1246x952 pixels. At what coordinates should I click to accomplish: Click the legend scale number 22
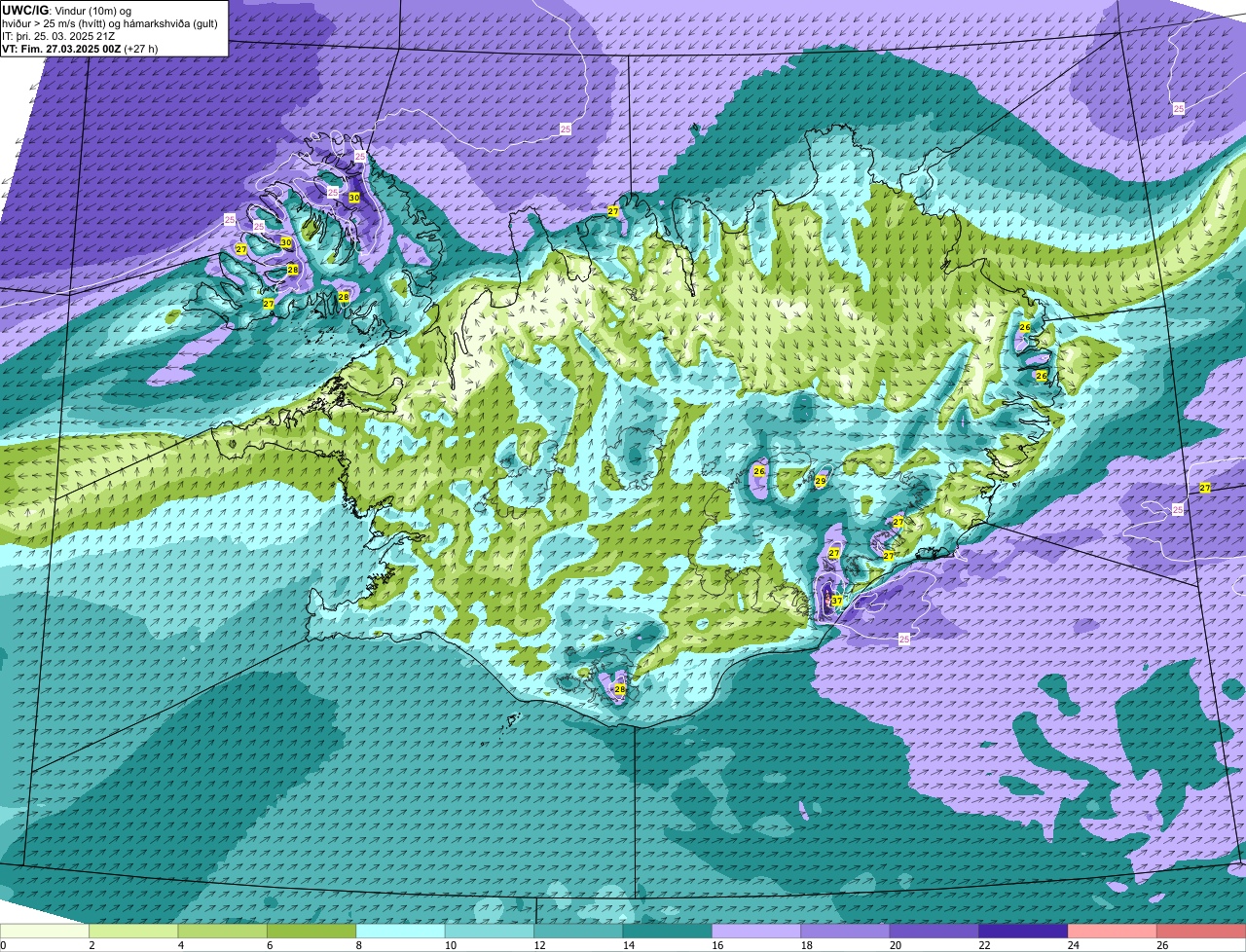(984, 945)
